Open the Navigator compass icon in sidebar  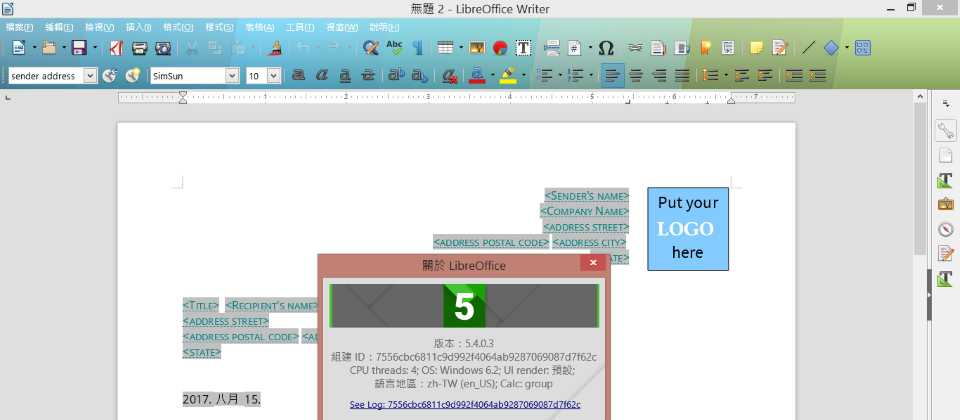[x=945, y=229]
